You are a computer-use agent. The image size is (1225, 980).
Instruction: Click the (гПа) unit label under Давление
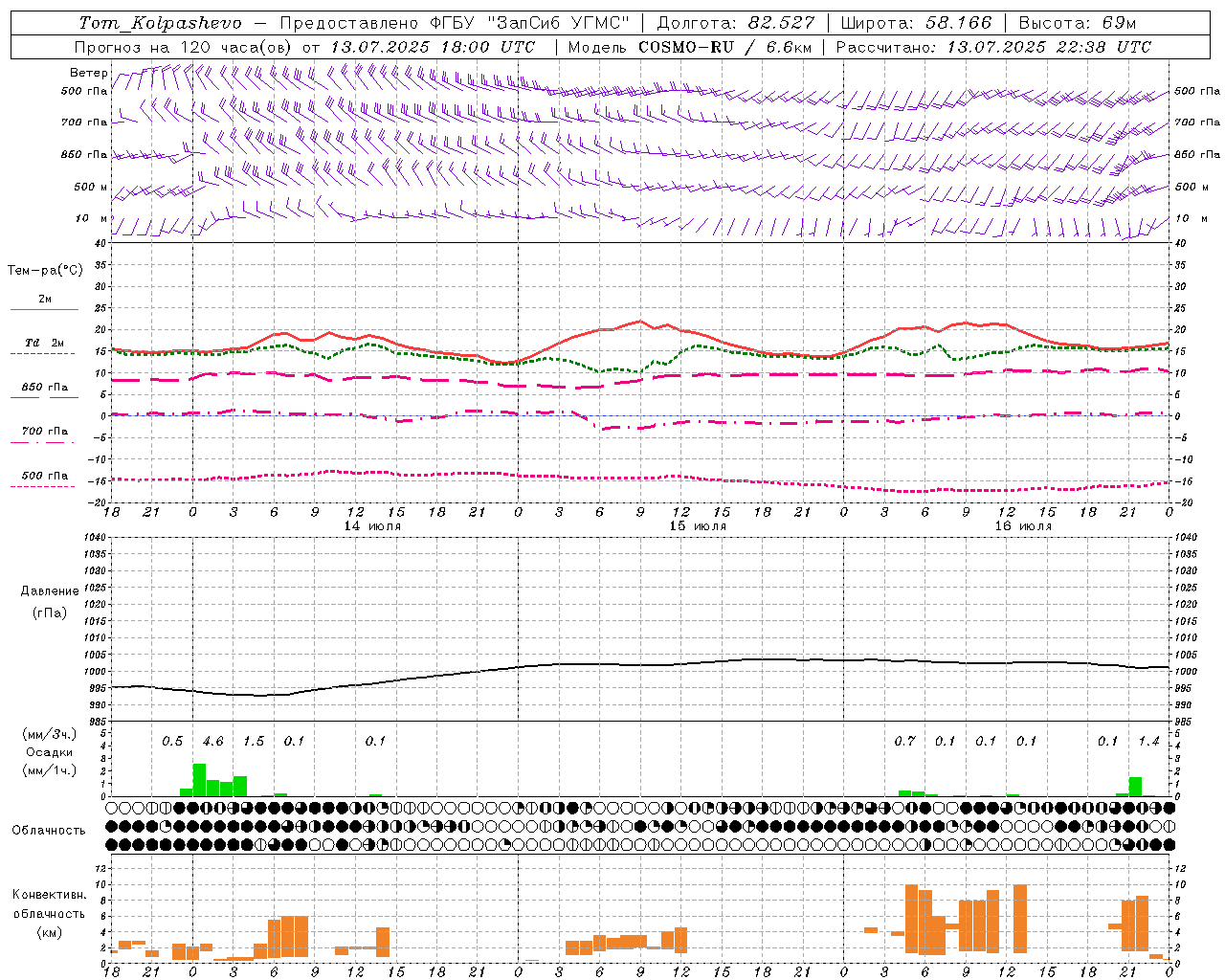(50, 612)
